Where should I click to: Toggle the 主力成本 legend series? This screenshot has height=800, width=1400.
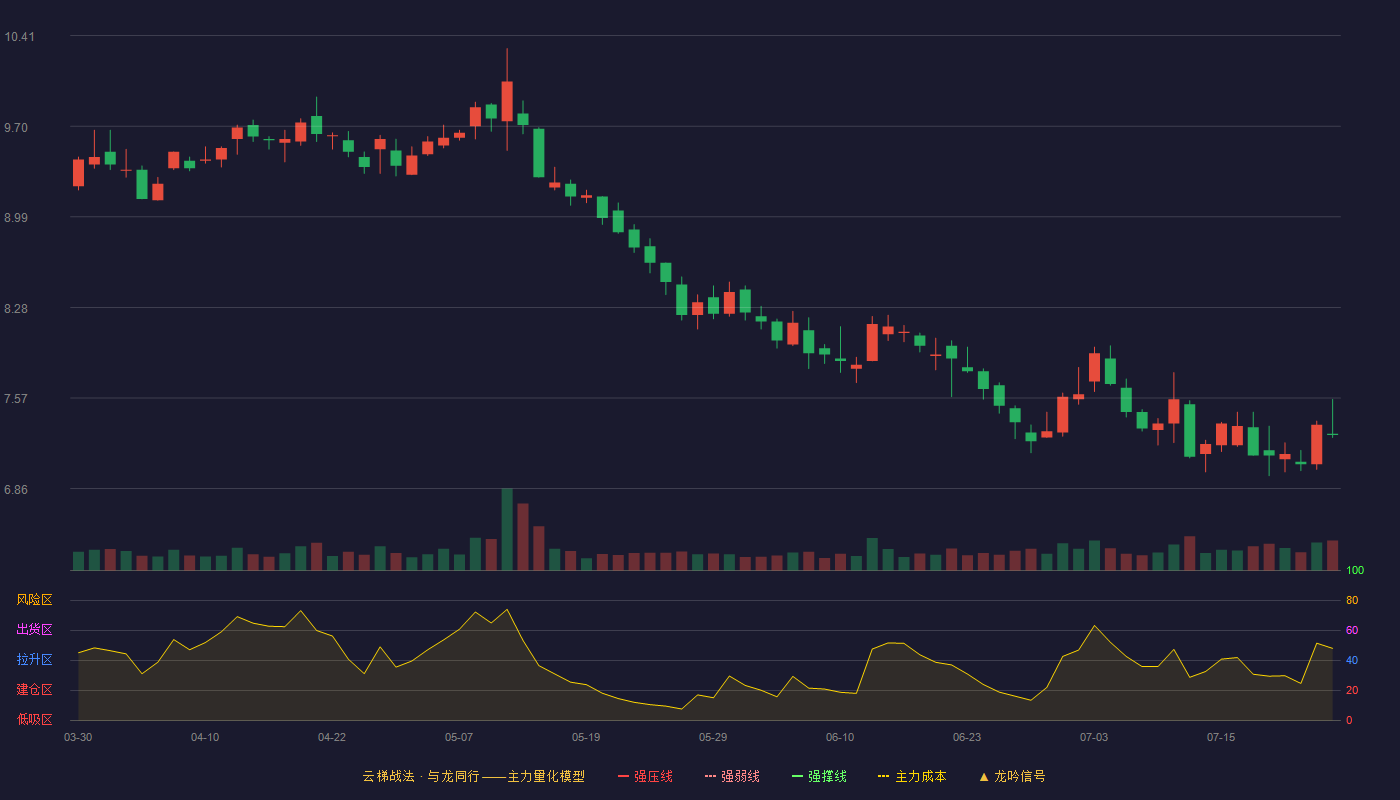[912, 776]
